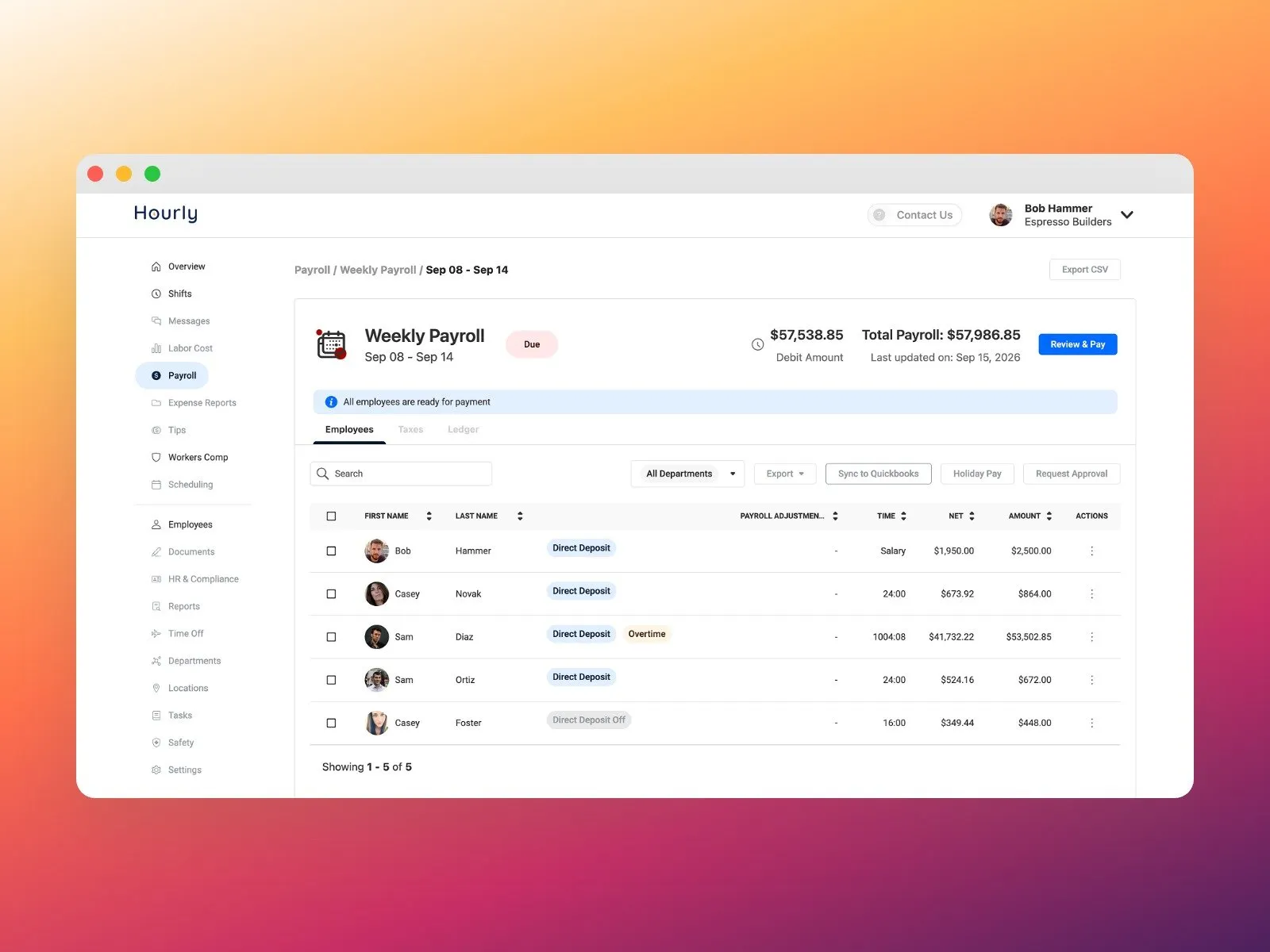Open Workers Comp shield icon

point(156,458)
